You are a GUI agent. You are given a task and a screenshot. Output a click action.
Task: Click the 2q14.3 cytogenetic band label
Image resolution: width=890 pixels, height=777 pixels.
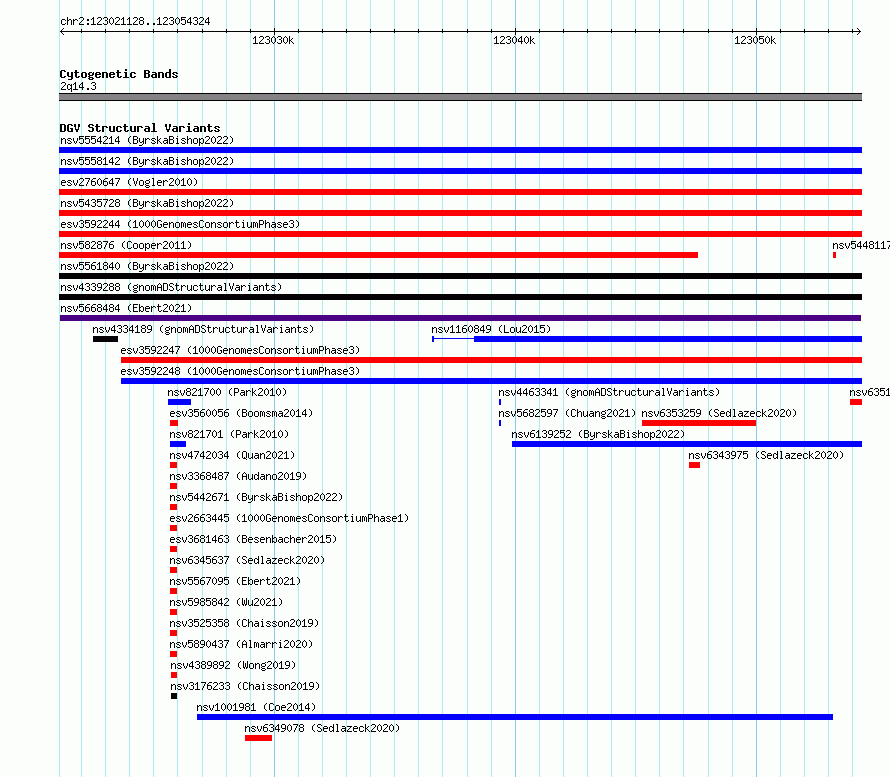pos(78,86)
